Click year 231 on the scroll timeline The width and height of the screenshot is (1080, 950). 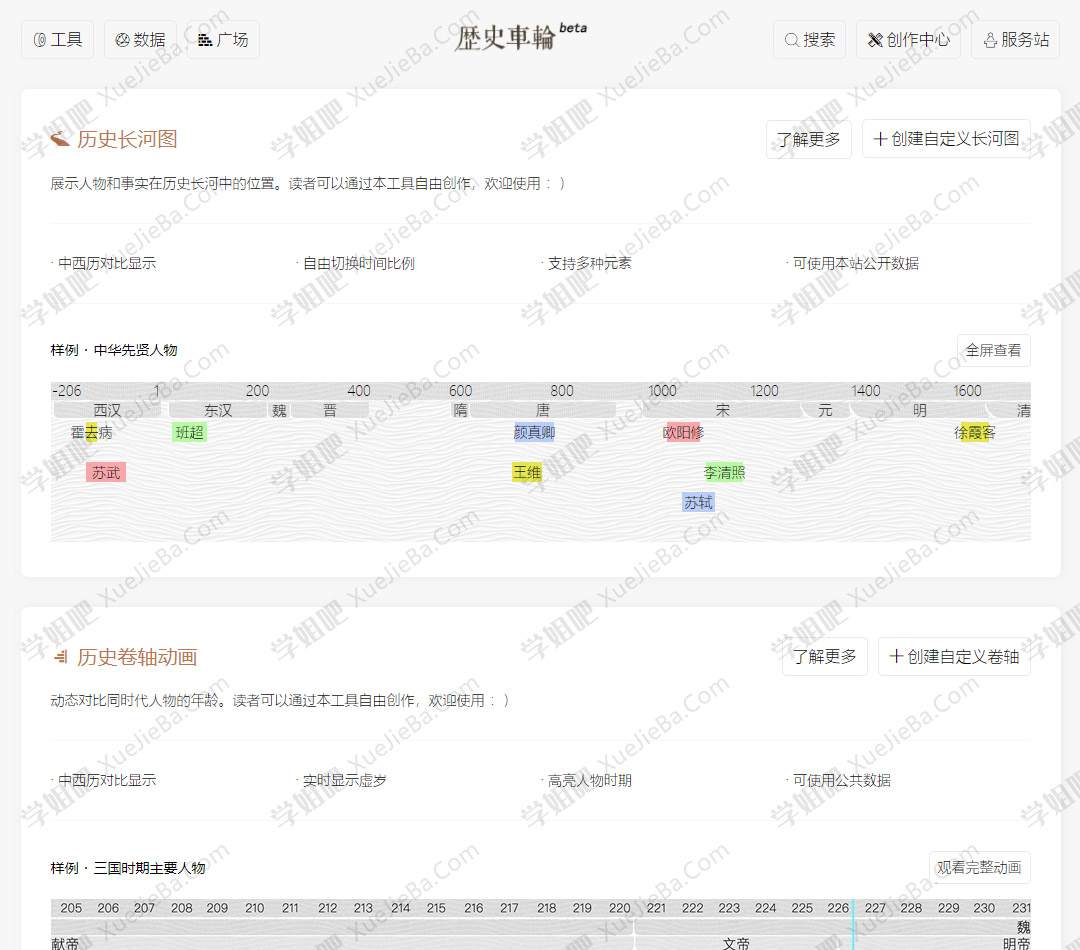point(1021,908)
